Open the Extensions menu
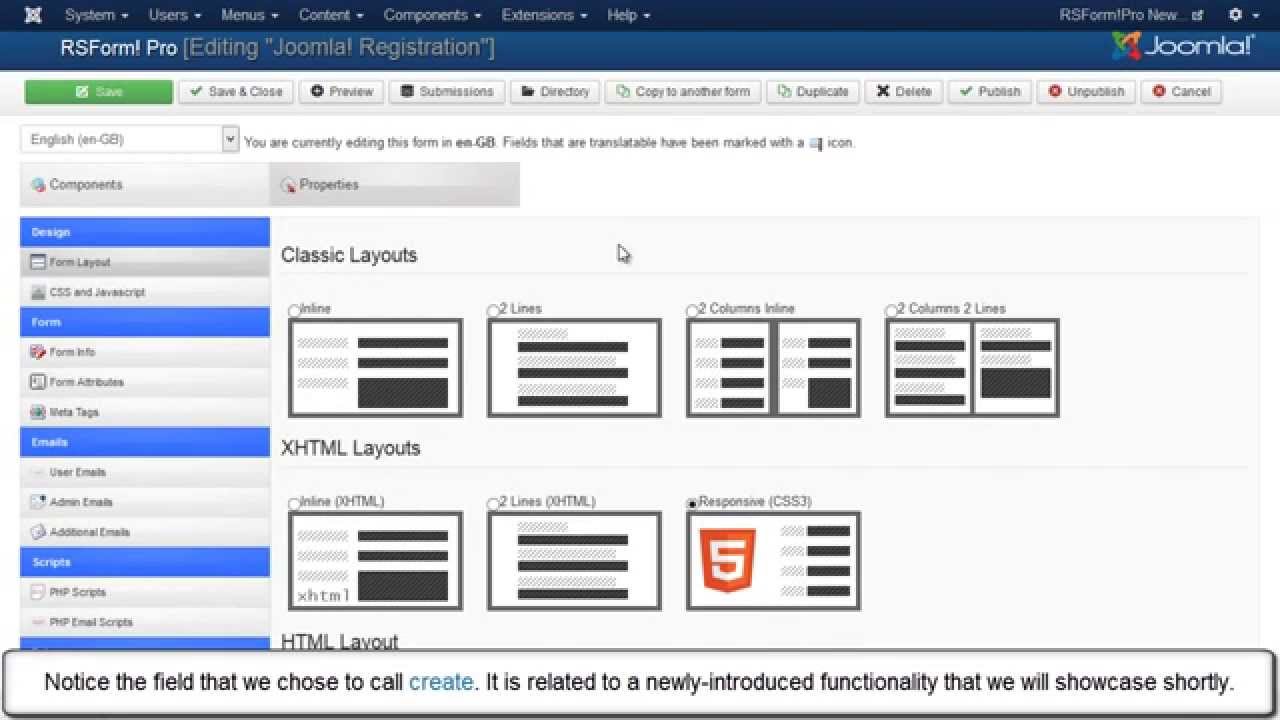 pos(544,15)
